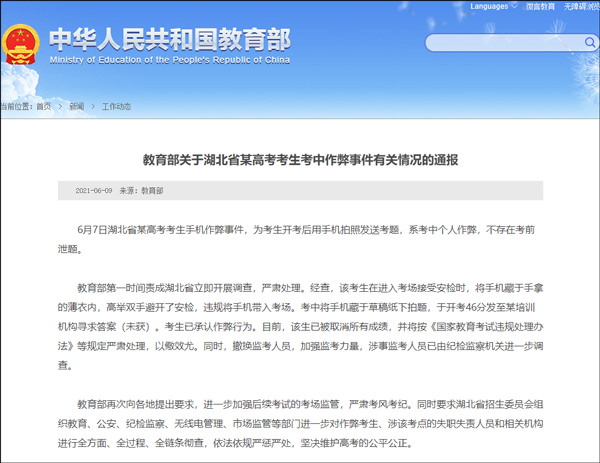Go to 新闻 in breadcrumb
This screenshot has height=463, width=600.
77,106
